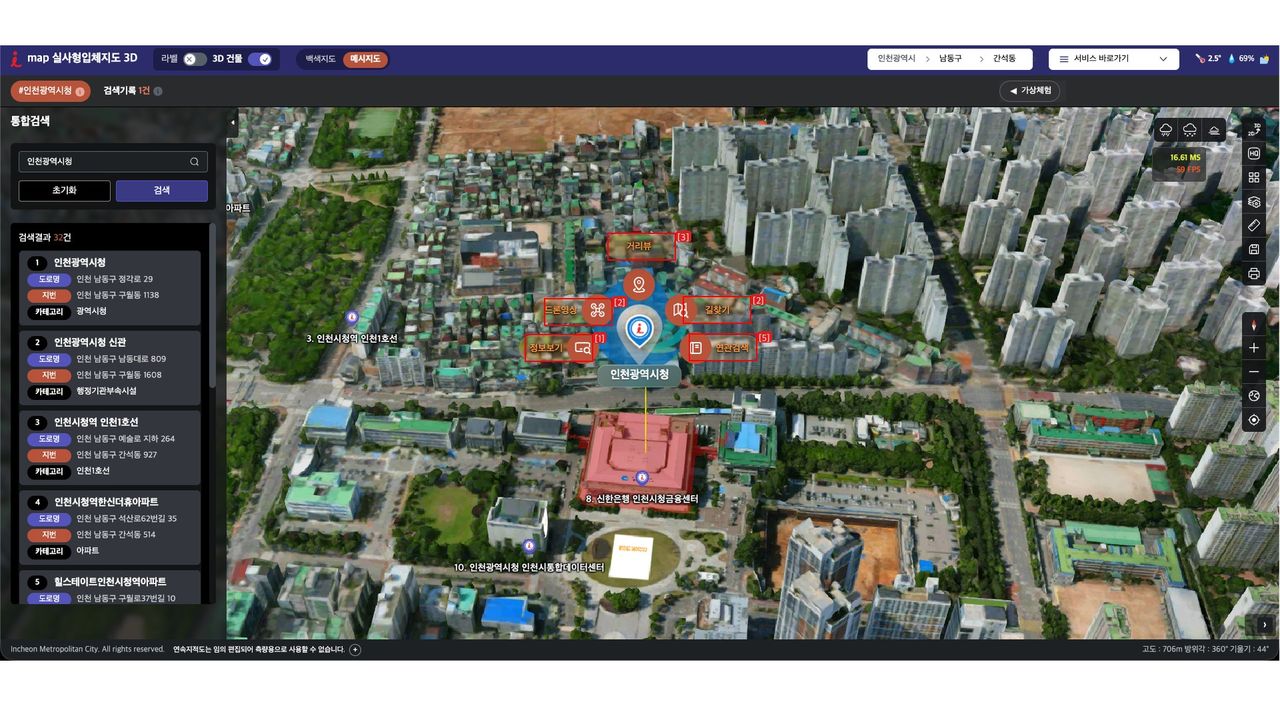Click the 초기화 reset button
1280x720 pixels.
[x=64, y=191]
